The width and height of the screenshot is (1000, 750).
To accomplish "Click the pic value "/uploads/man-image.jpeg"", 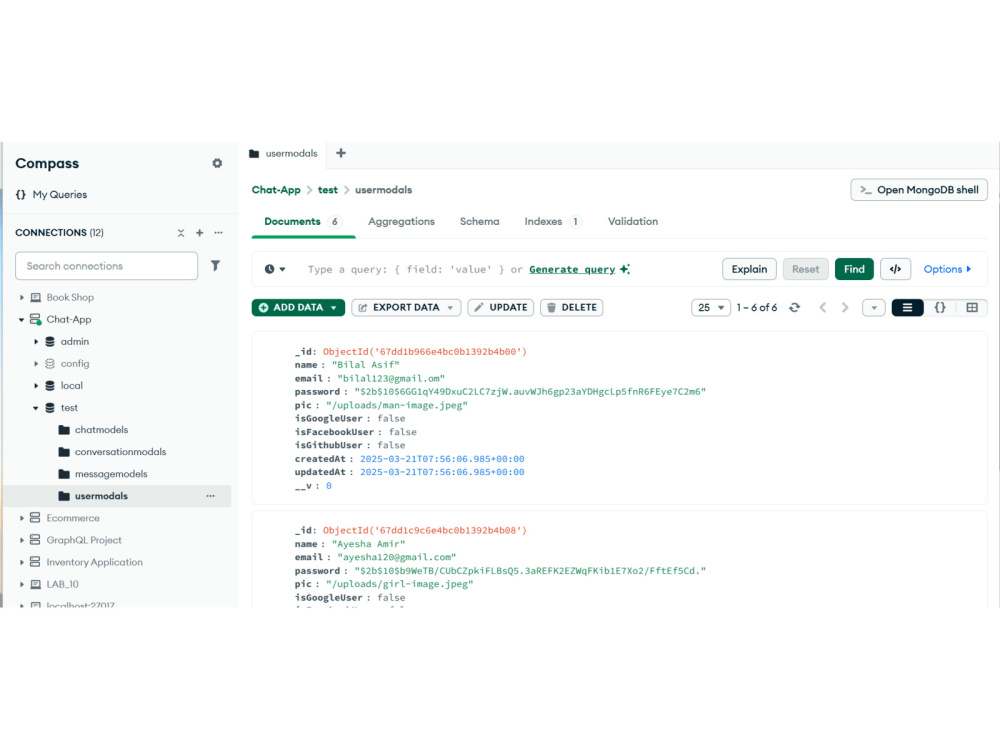I will pyautogui.click(x=397, y=405).
